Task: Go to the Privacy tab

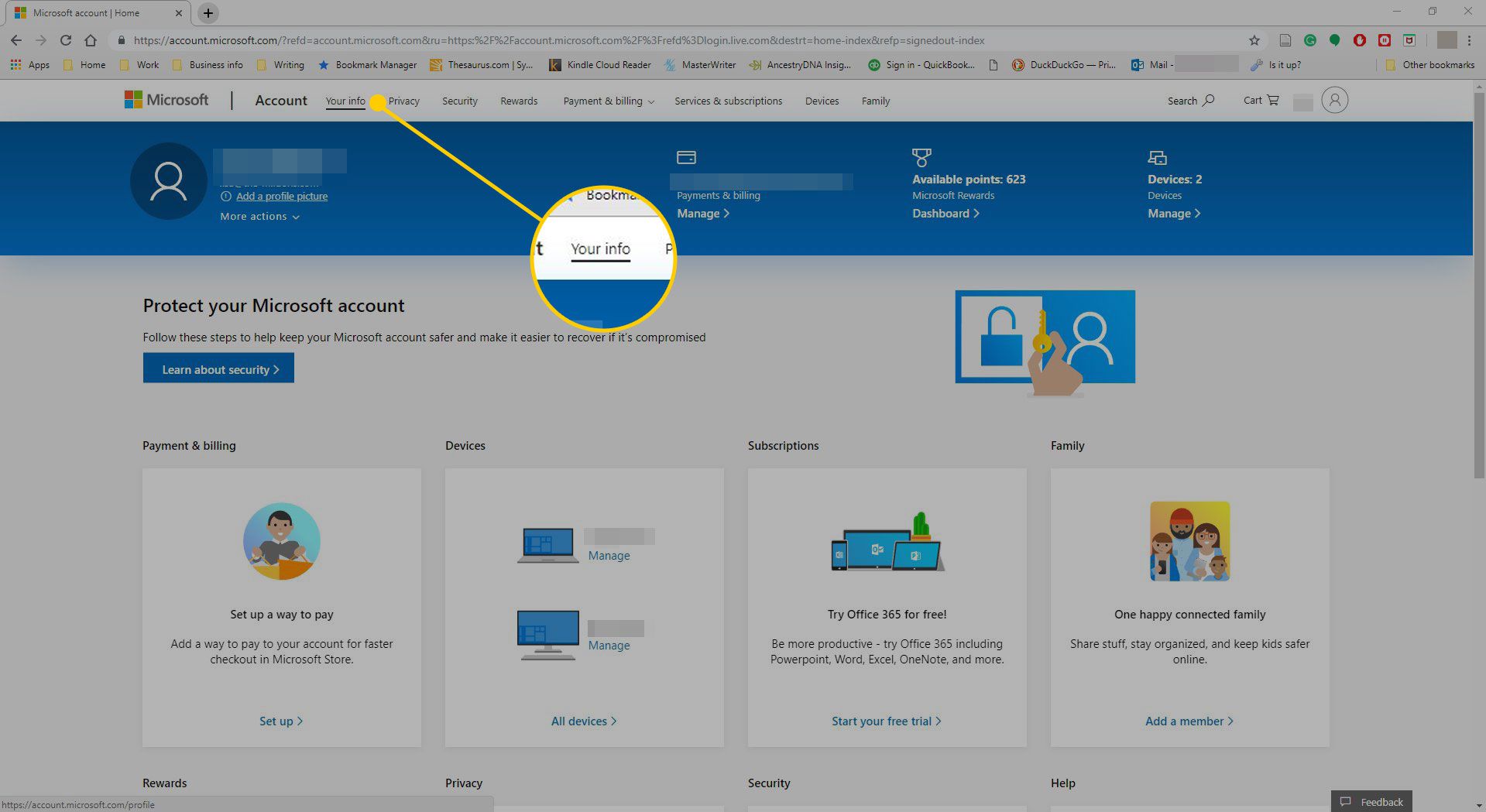Action: coord(404,101)
